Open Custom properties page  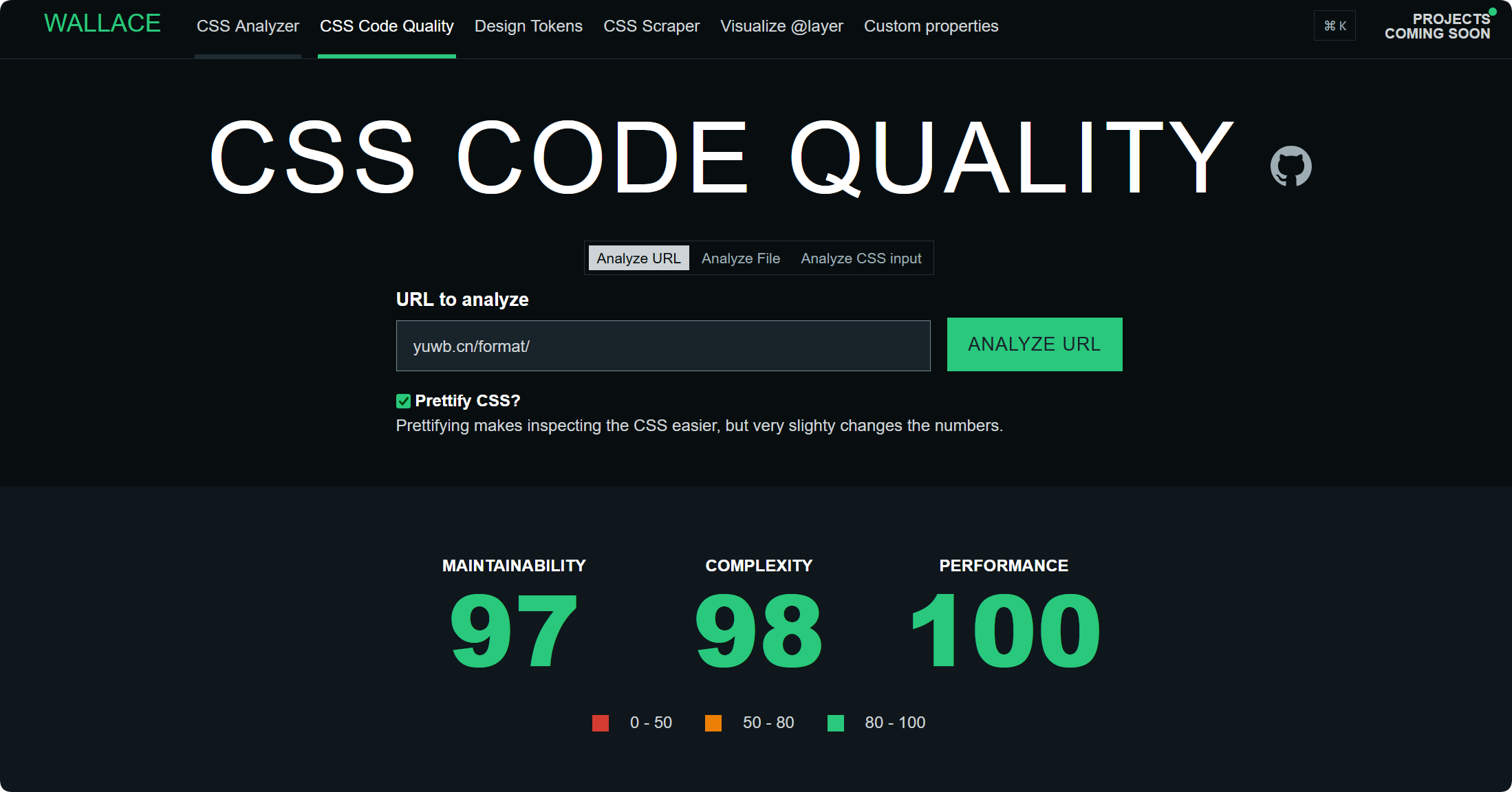(x=931, y=26)
